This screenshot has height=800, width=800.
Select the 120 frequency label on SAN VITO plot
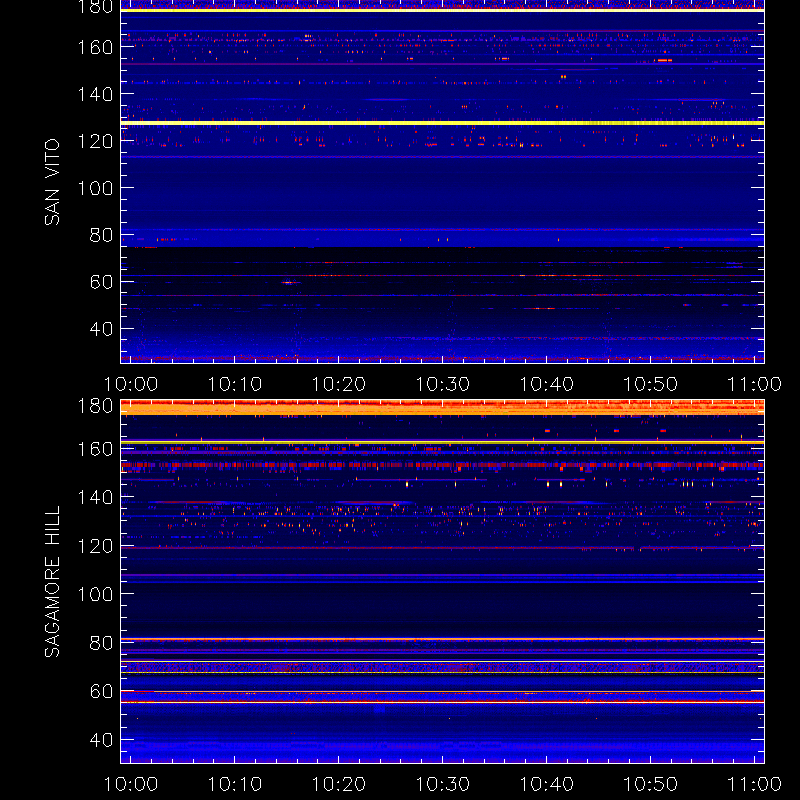95,141
